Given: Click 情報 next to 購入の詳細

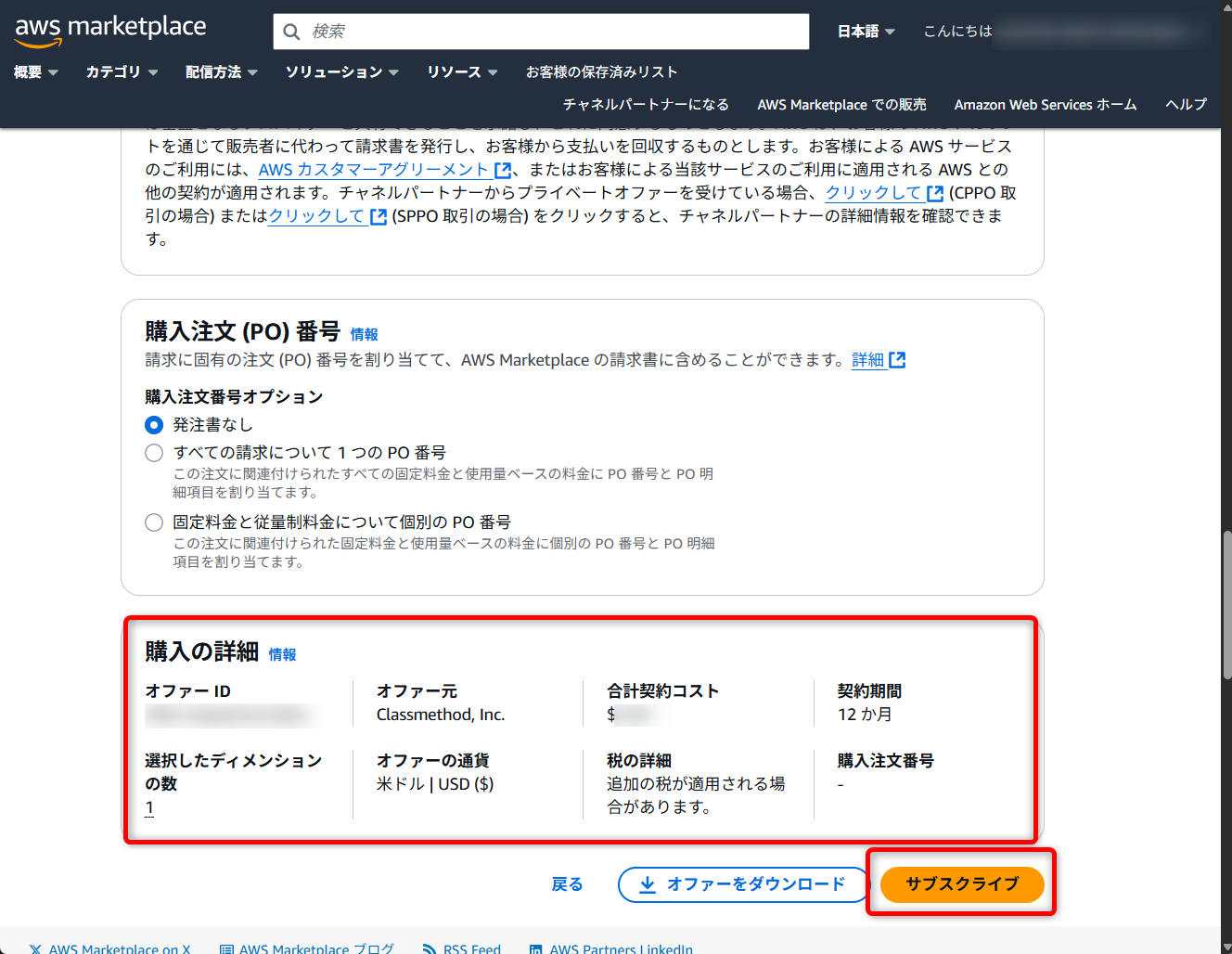Looking at the screenshot, I should [282, 654].
